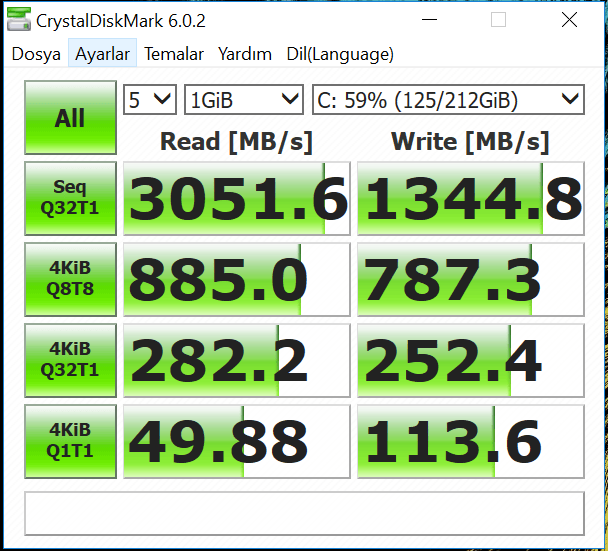Start the Seq Q32T1 test

click(70, 199)
